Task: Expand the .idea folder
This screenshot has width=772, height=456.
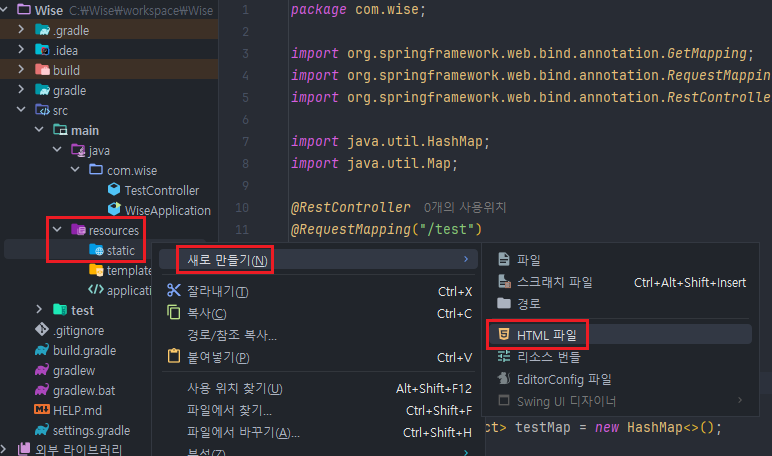Action: tap(21, 49)
